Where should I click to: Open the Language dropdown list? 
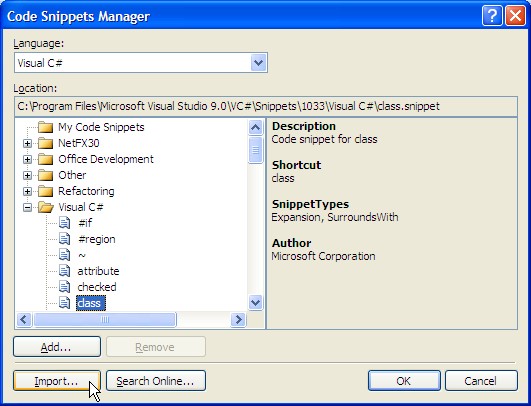tap(258, 63)
